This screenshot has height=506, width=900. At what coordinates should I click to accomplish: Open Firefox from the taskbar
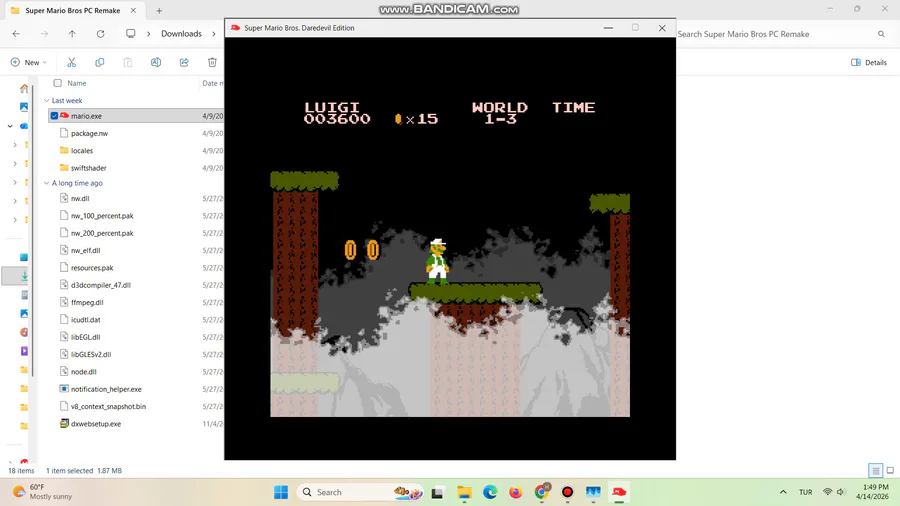tap(515, 492)
